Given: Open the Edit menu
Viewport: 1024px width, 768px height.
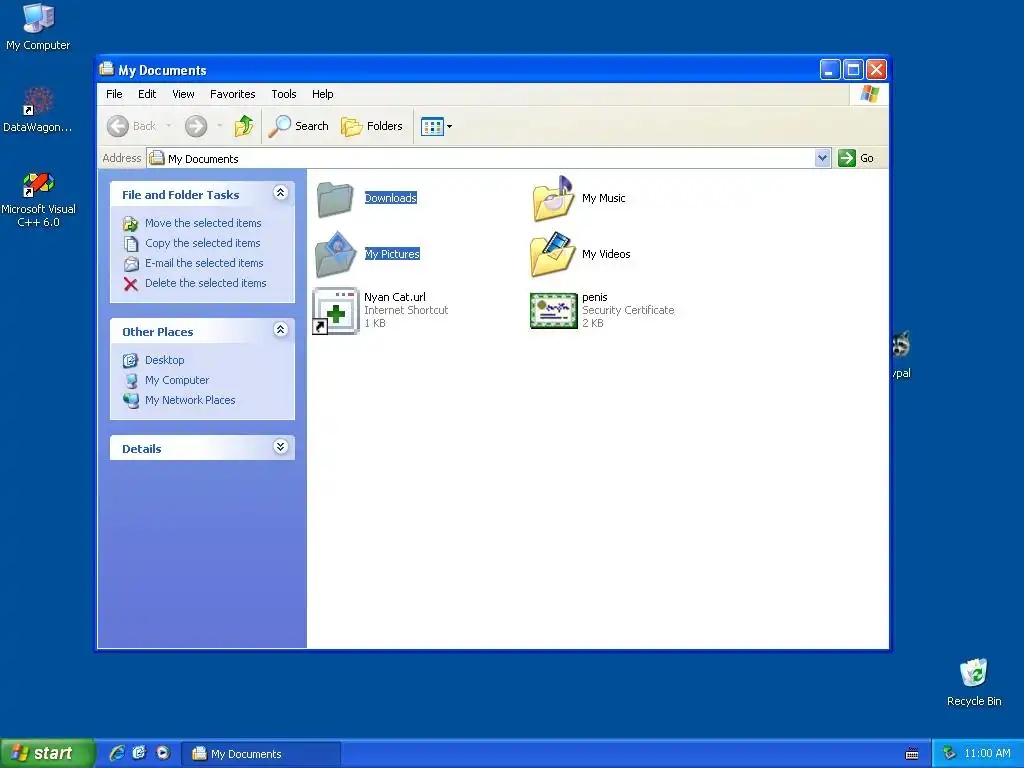Looking at the screenshot, I should pos(147,94).
